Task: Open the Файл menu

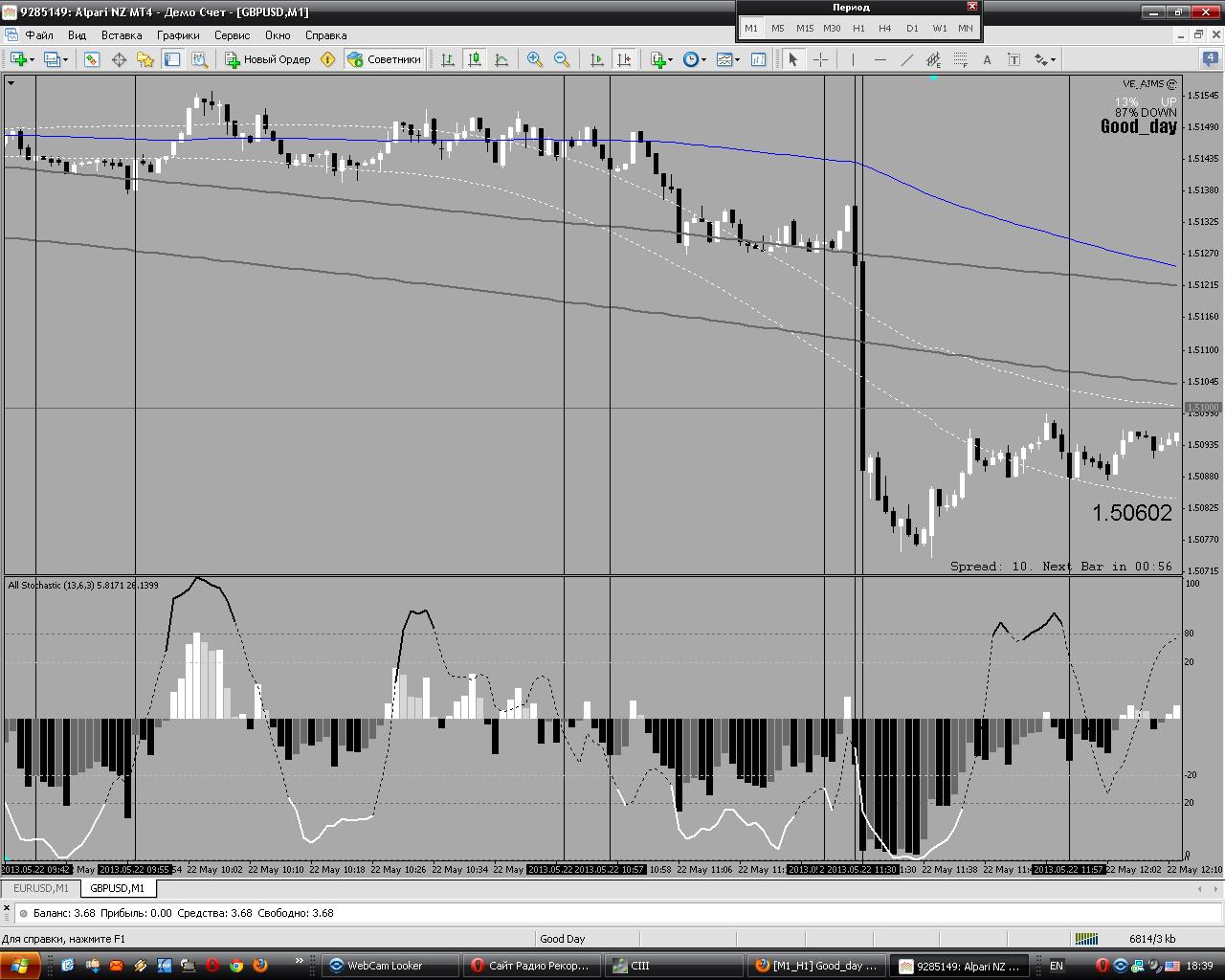Action: (x=39, y=35)
